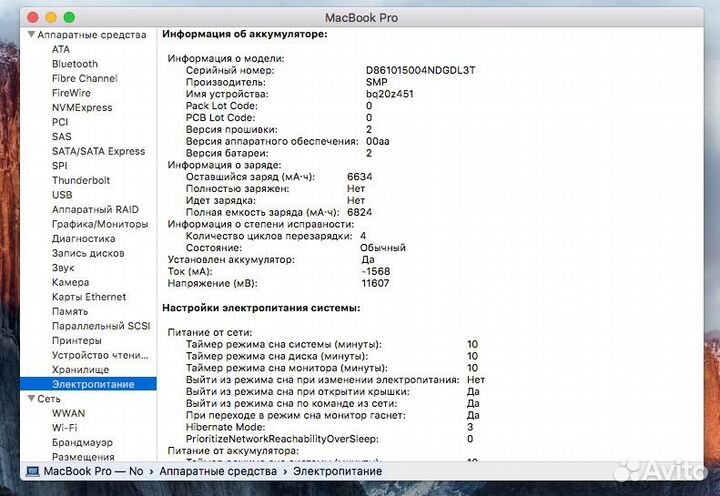Select Камера in the sidebar
The image size is (720, 496).
(70, 282)
